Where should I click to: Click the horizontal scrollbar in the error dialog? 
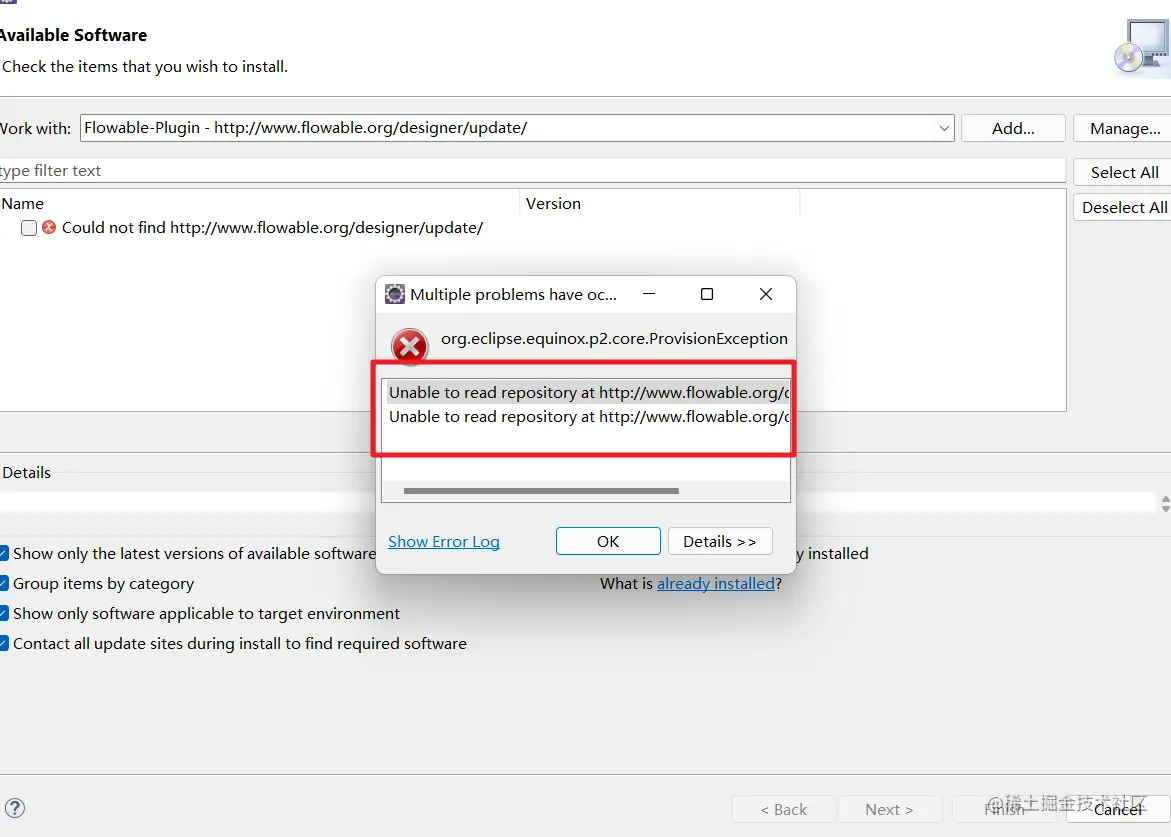coord(541,491)
